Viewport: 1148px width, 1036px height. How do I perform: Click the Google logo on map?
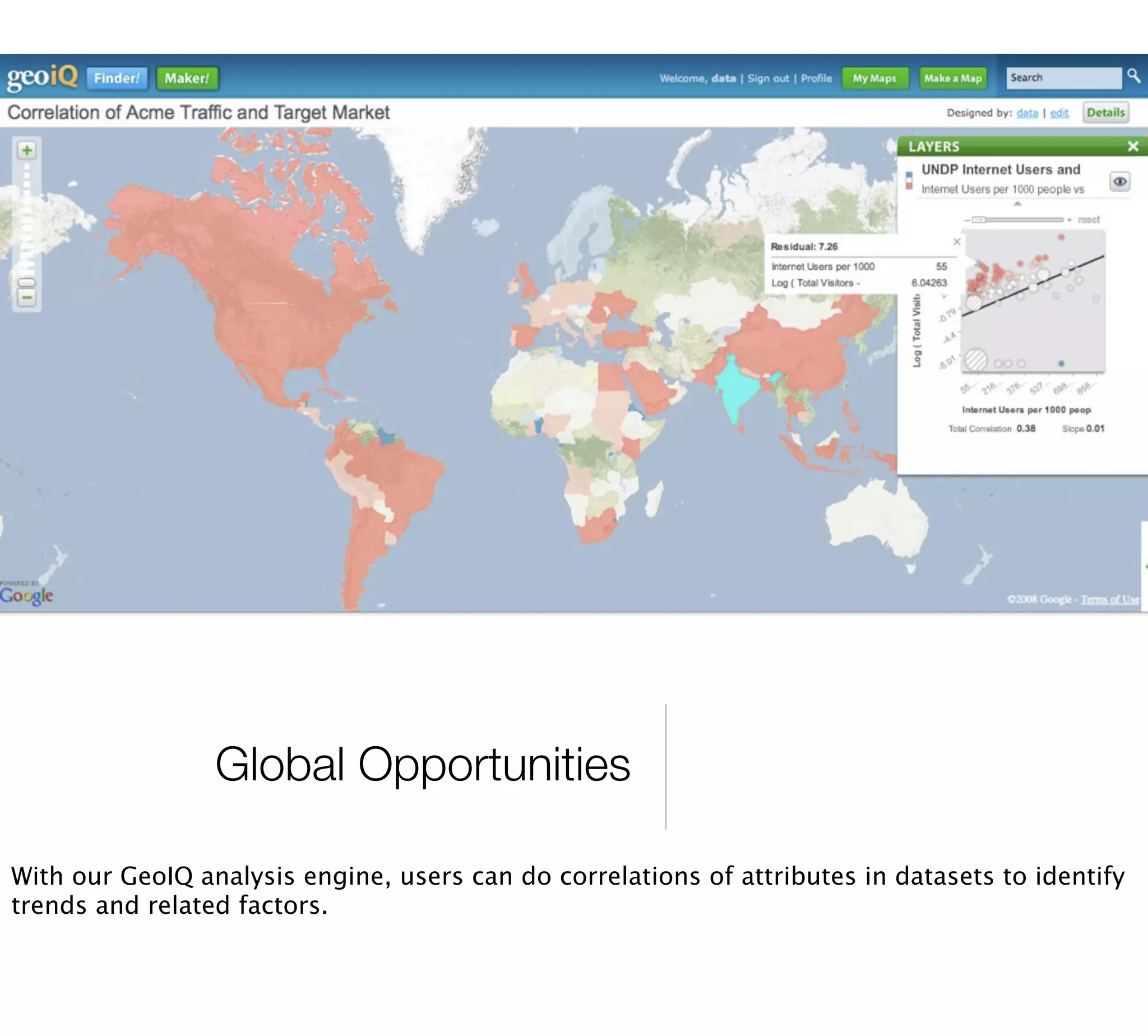(x=26, y=595)
